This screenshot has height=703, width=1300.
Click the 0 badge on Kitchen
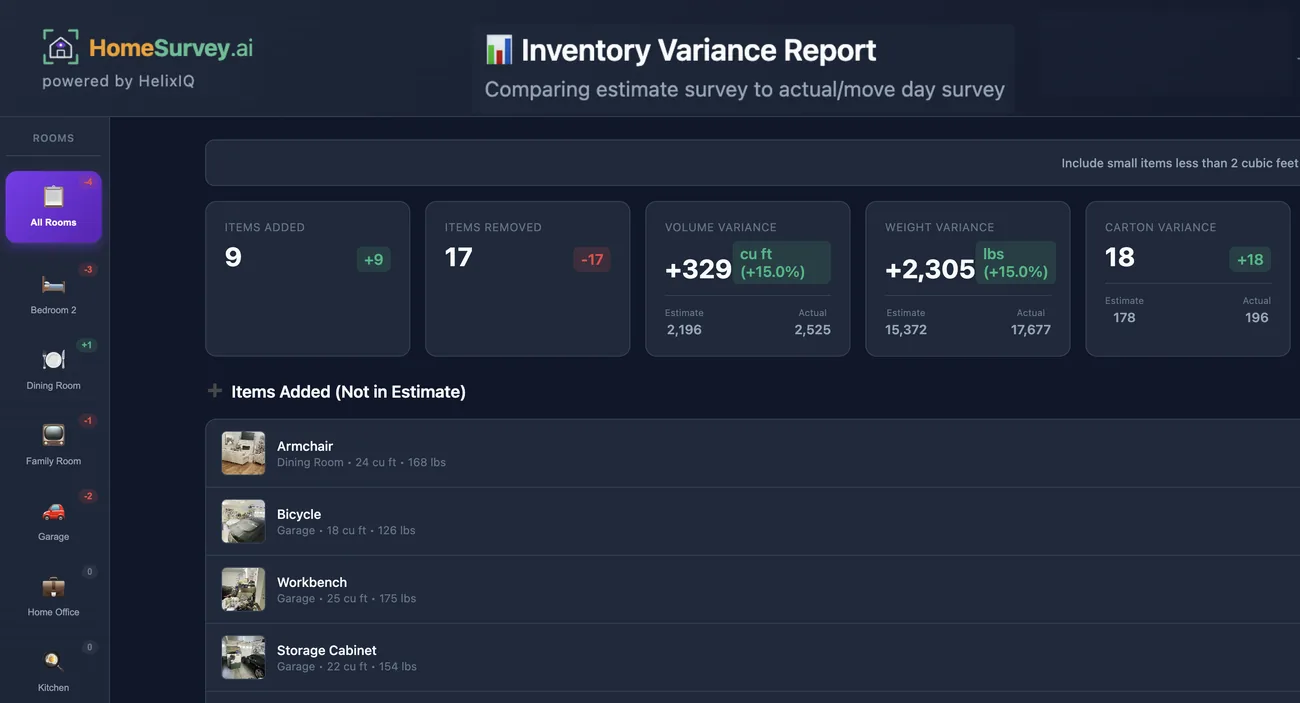tap(89, 647)
